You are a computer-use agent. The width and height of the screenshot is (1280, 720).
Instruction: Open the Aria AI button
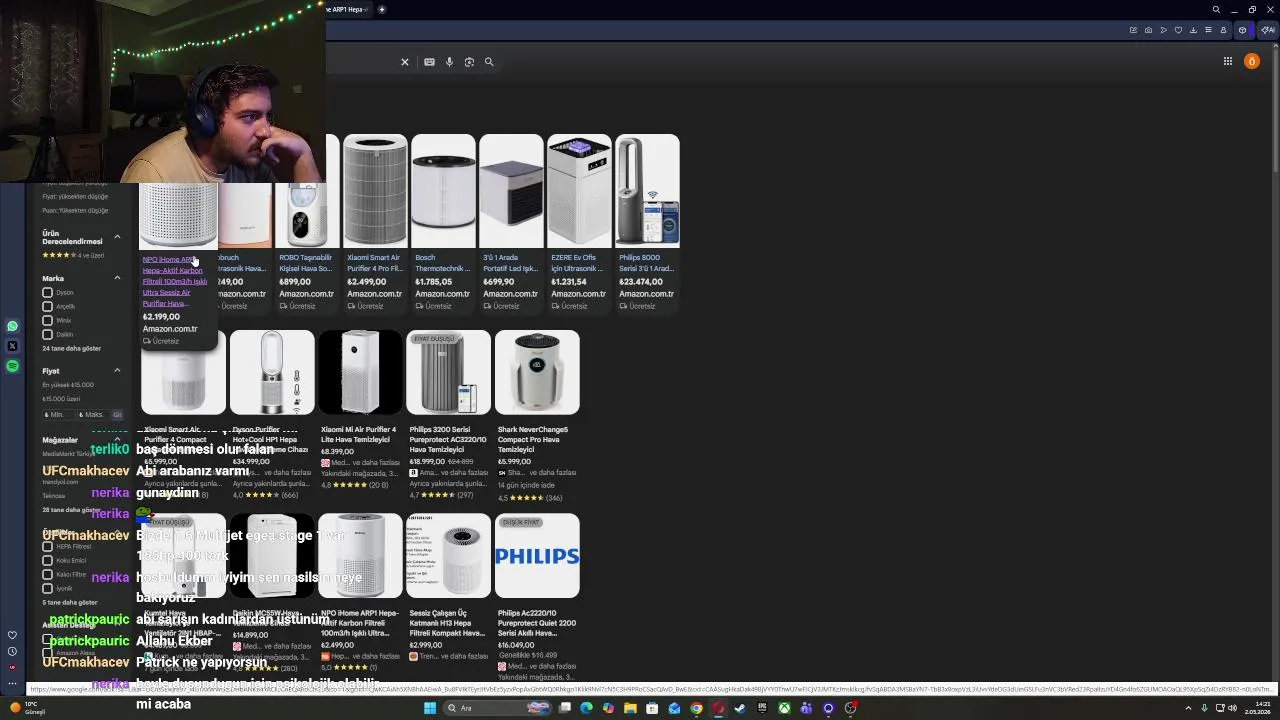click(1268, 30)
